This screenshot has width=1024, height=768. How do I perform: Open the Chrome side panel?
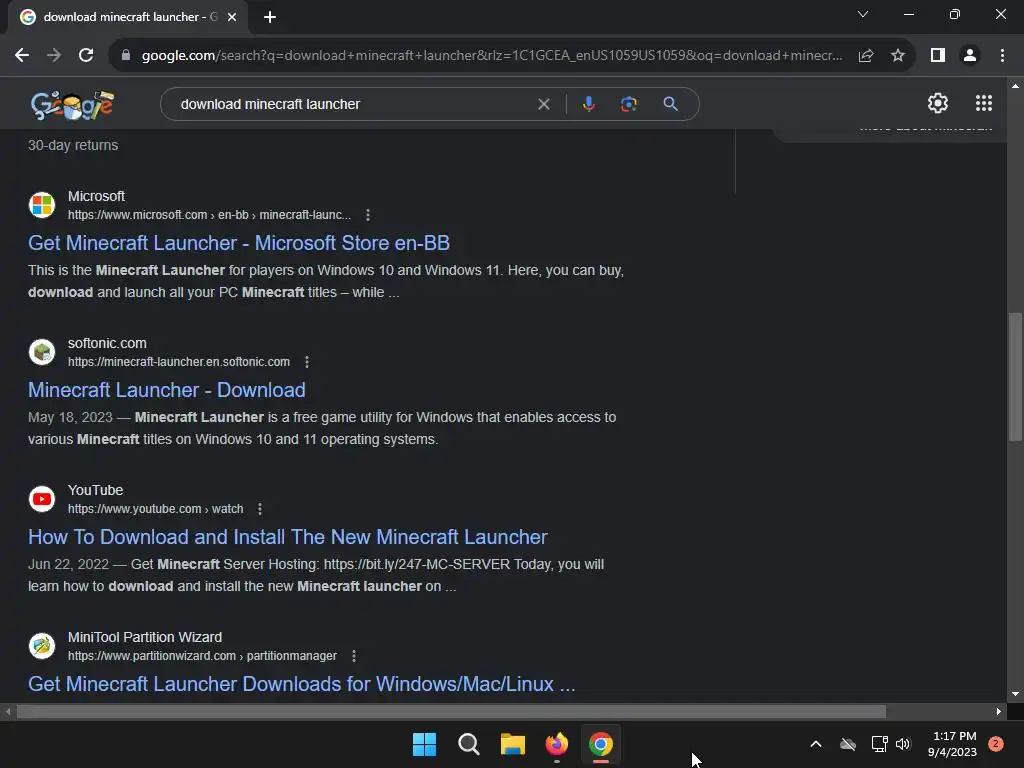click(938, 56)
